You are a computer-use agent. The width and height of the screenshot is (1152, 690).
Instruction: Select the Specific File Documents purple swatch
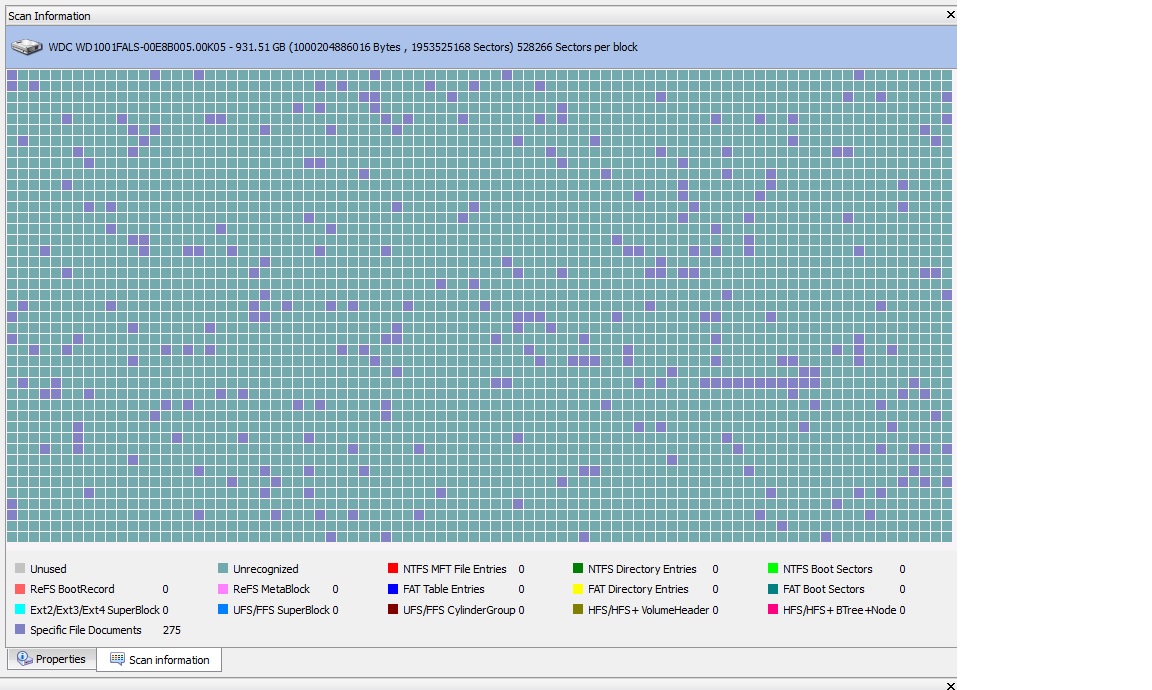[20, 629]
